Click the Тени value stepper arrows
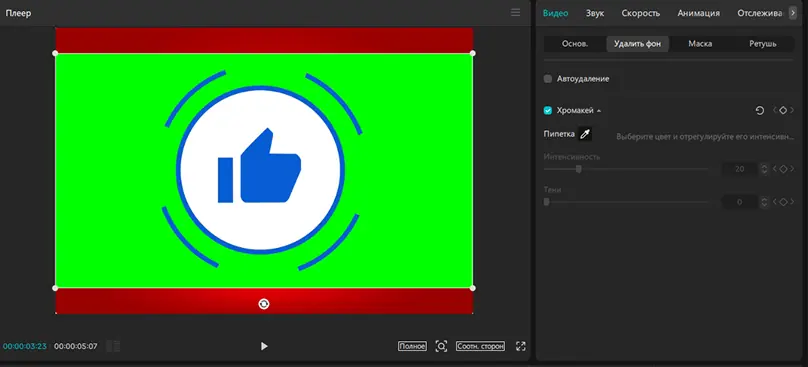Image resolution: width=808 pixels, height=367 pixels. [x=764, y=202]
